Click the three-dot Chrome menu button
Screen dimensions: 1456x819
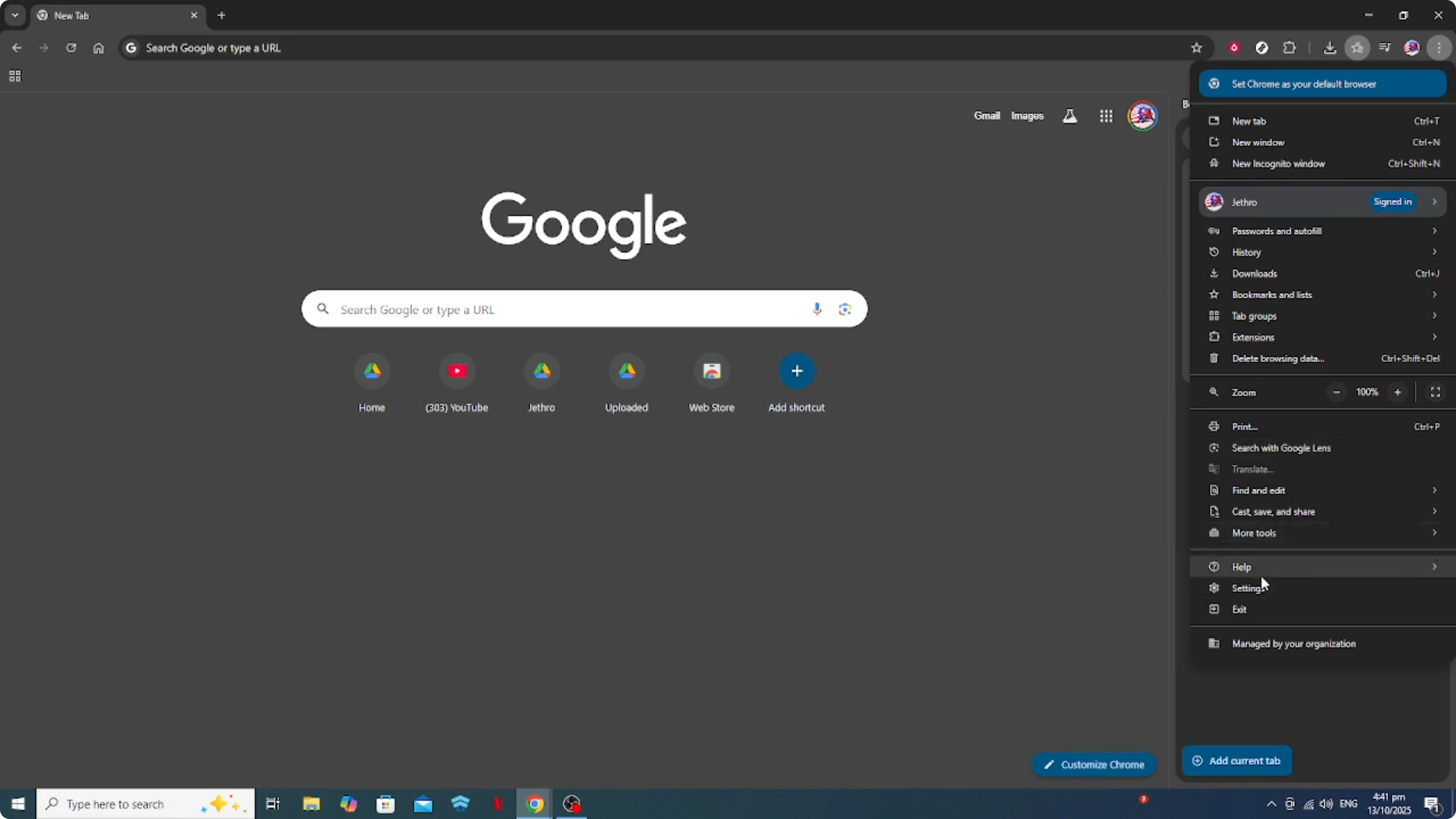coord(1439,48)
